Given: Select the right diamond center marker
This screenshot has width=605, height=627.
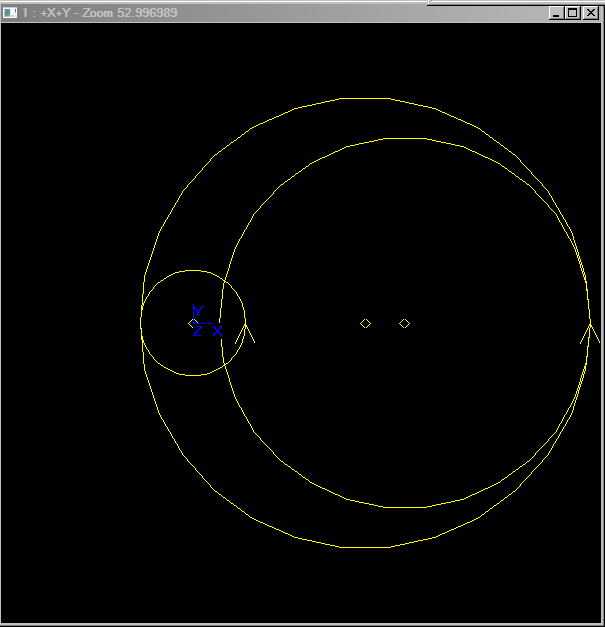Looking at the screenshot, I should 404,323.
